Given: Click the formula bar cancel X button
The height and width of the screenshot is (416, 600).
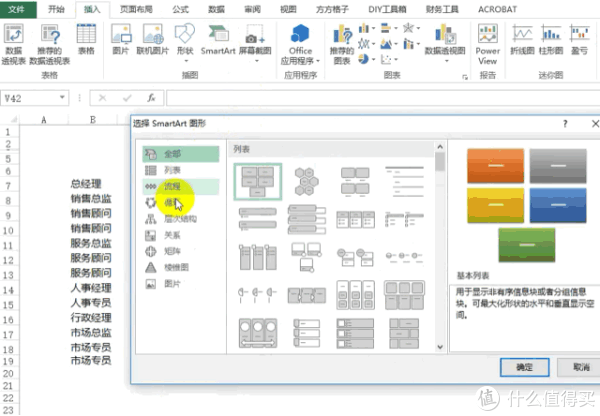Looking at the screenshot, I should [103, 98].
